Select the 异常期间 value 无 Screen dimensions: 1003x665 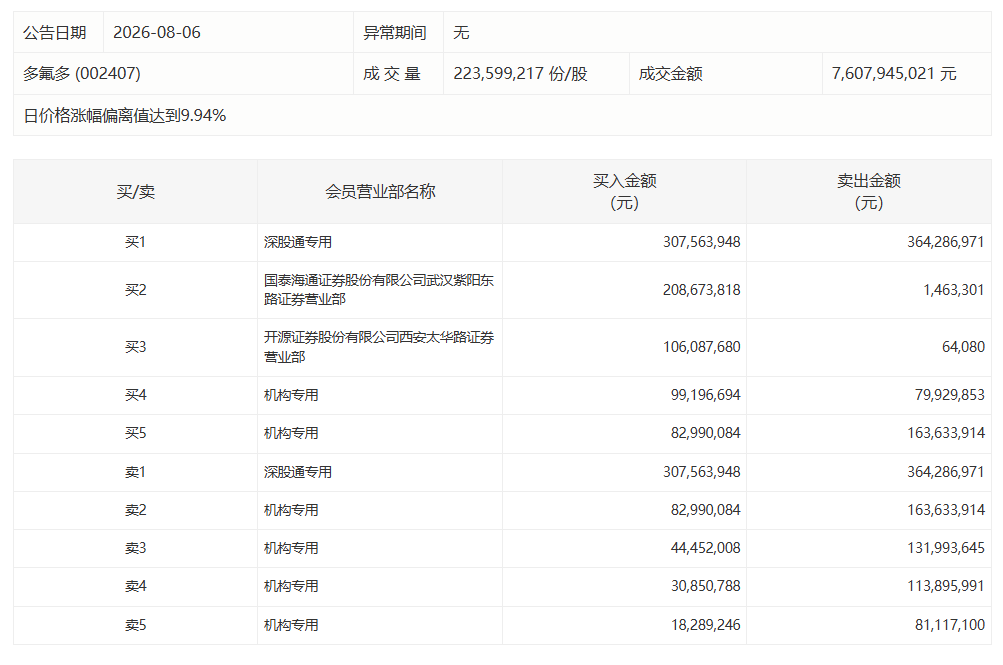[461, 33]
